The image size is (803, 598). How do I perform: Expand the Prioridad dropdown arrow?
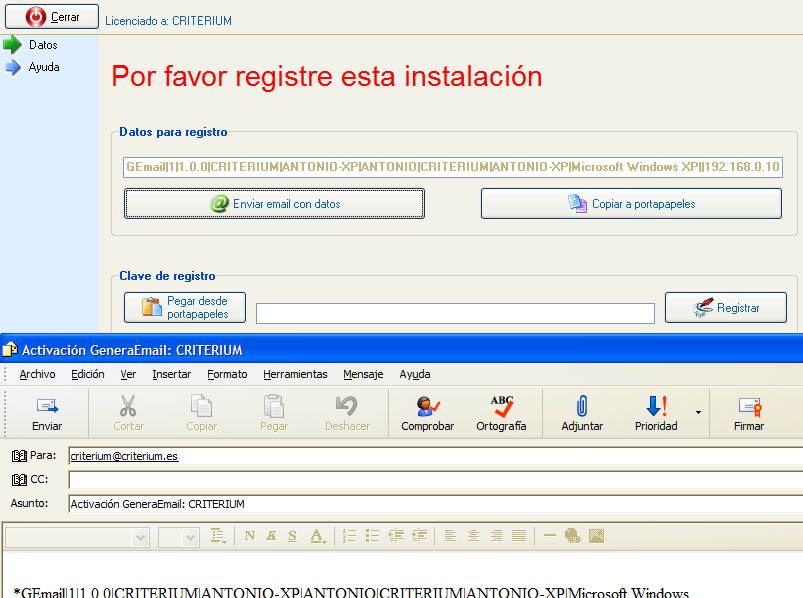click(x=698, y=413)
